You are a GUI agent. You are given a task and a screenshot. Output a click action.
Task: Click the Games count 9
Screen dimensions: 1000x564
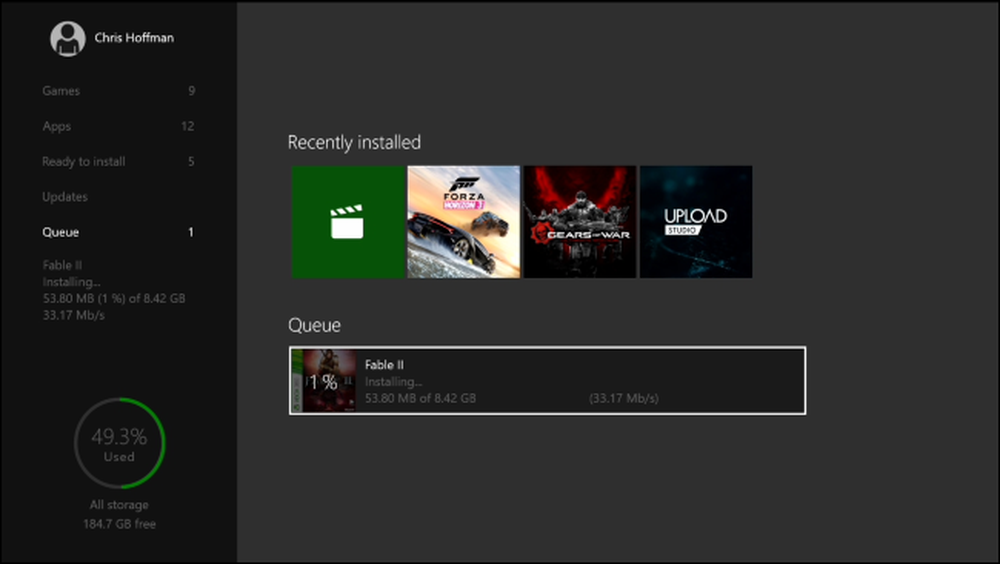click(191, 91)
